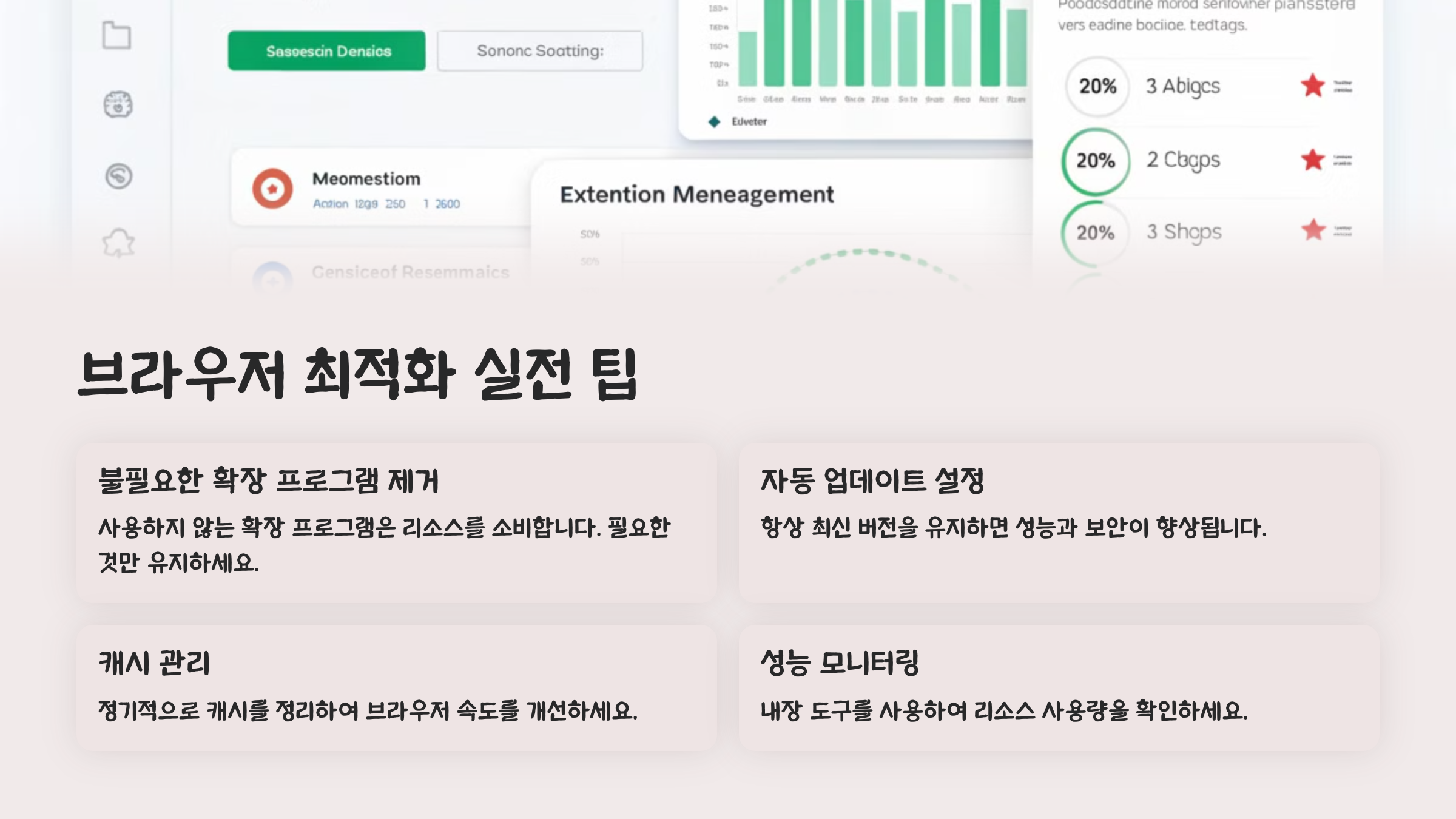Screen dimensions: 1456x819
Task: Click the red Meomestiom circle icon
Action: (x=272, y=189)
